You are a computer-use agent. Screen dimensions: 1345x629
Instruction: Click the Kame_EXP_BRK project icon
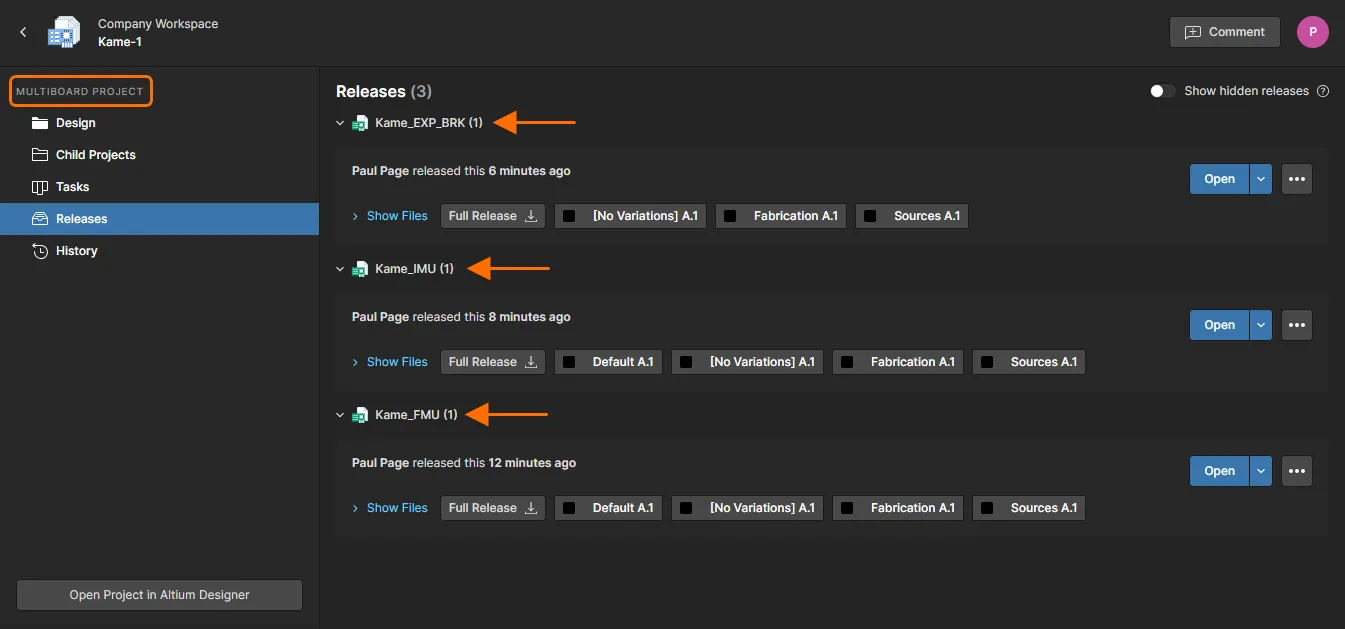[x=360, y=123]
